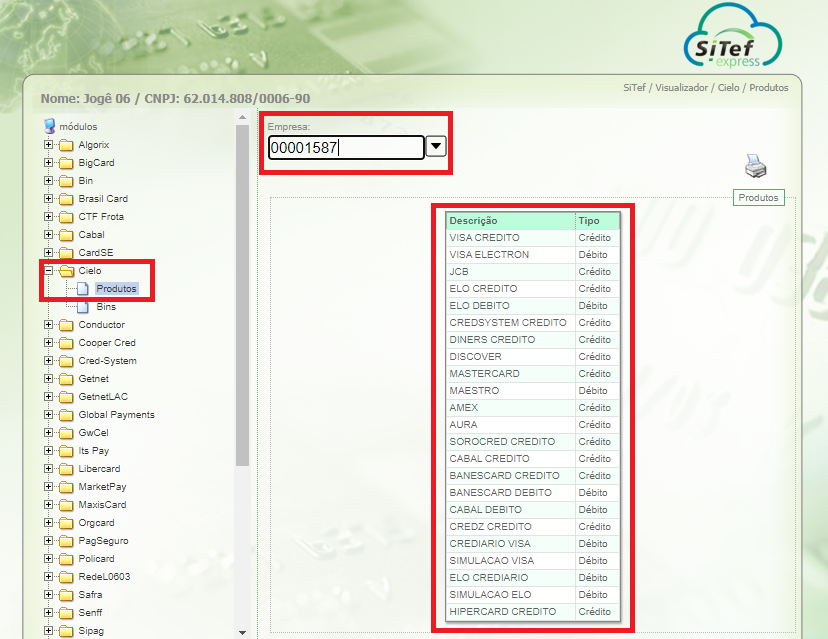Viewport: 828px width, 639px height.
Task: Select the BANESCARD DEBITO row
Action: (533, 493)
